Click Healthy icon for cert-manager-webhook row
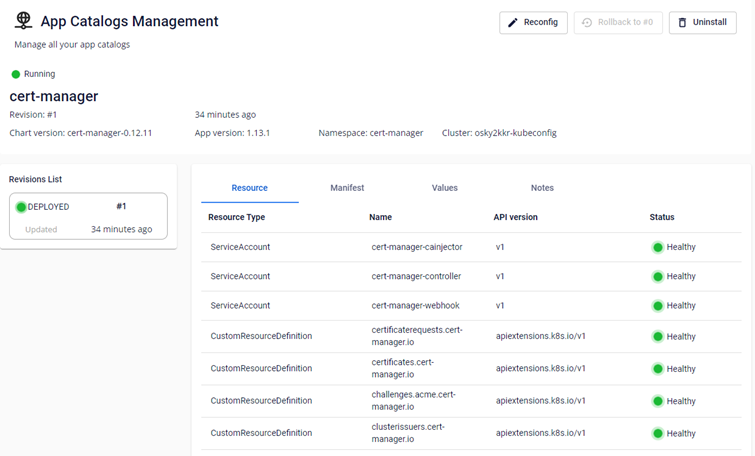Image resolution: width=755 pixels, height=456 pixels. coord(658,306)
